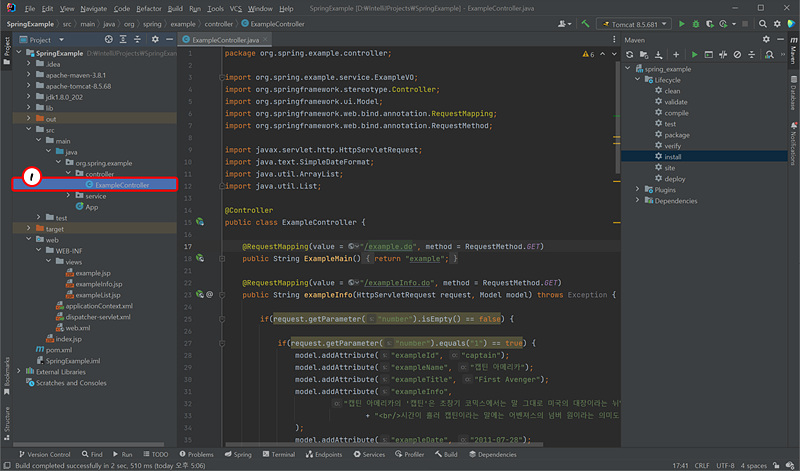Click the editor horizontal scrollbar
This screenshot has height=471, width=800.
point(384,444)
